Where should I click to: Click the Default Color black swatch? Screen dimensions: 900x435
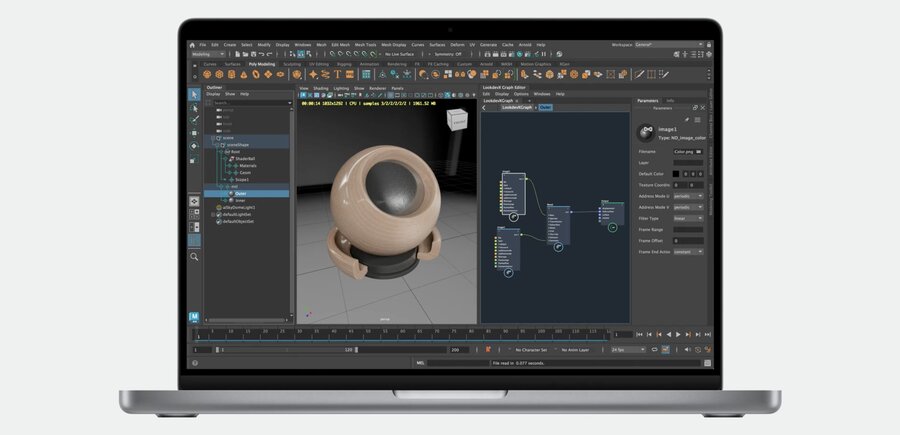coord(676,173)
